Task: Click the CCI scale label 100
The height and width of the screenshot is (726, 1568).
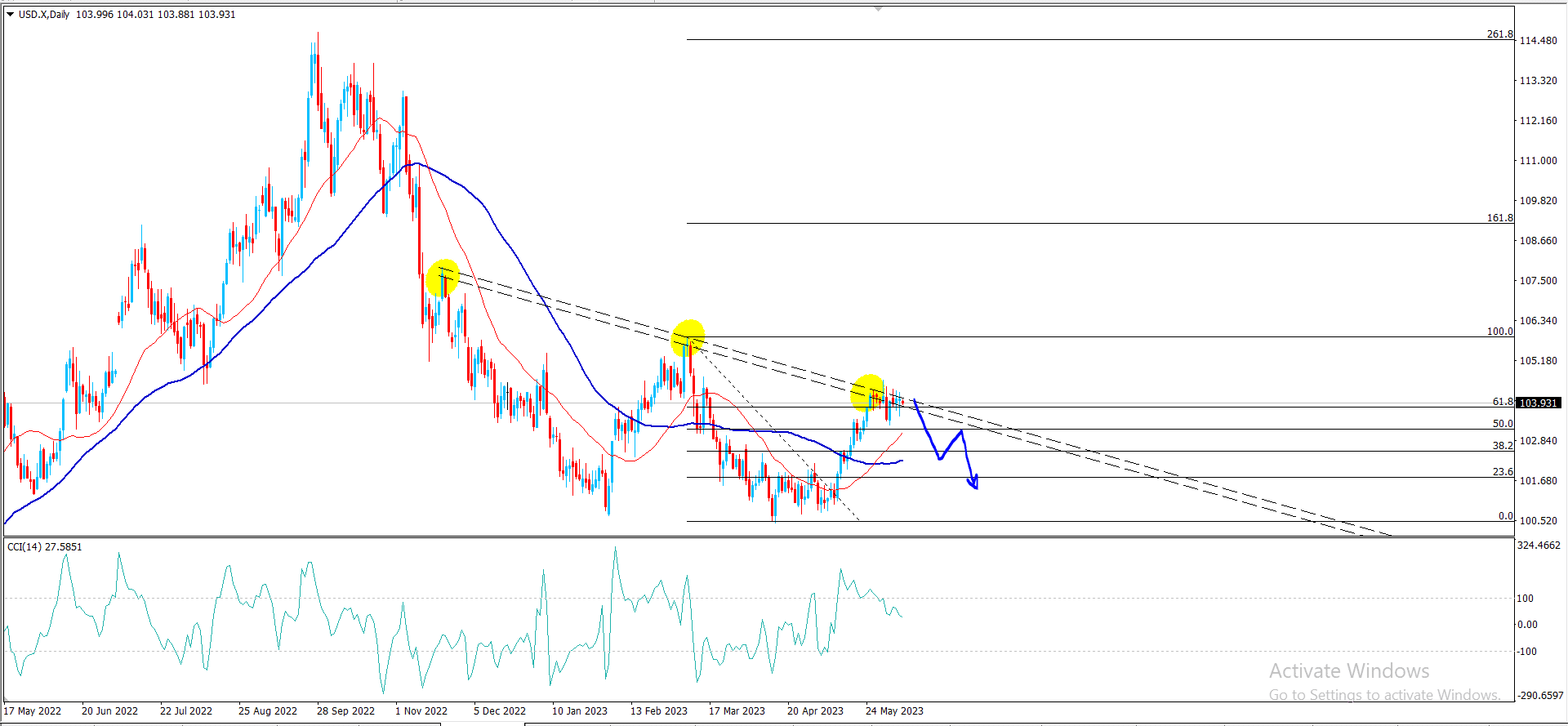Action: 1526,599
